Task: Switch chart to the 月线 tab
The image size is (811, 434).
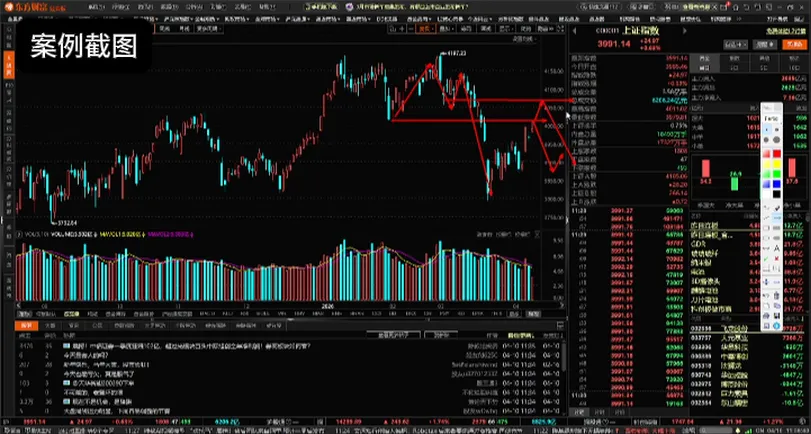Action: [x=185, y=28]
